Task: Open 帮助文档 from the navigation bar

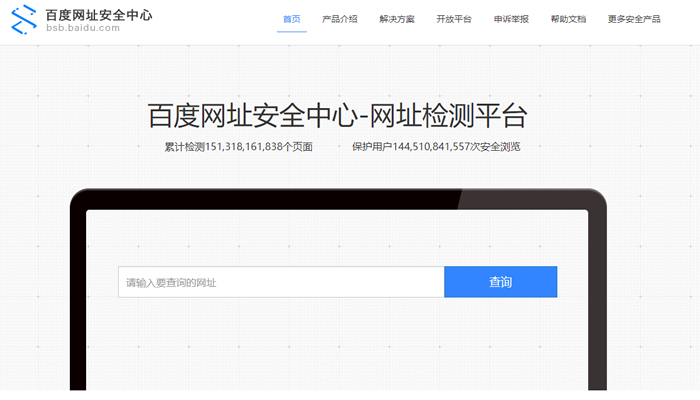Action: click(568, 19)
